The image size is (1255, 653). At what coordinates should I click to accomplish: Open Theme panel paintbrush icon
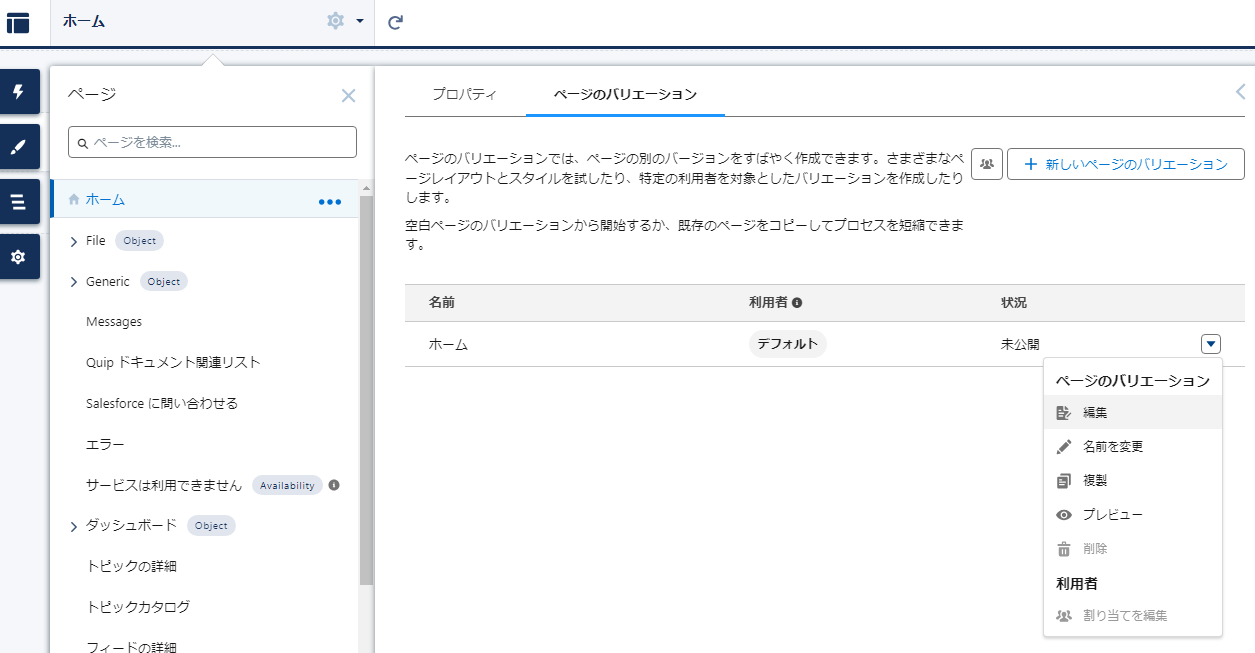19,147
